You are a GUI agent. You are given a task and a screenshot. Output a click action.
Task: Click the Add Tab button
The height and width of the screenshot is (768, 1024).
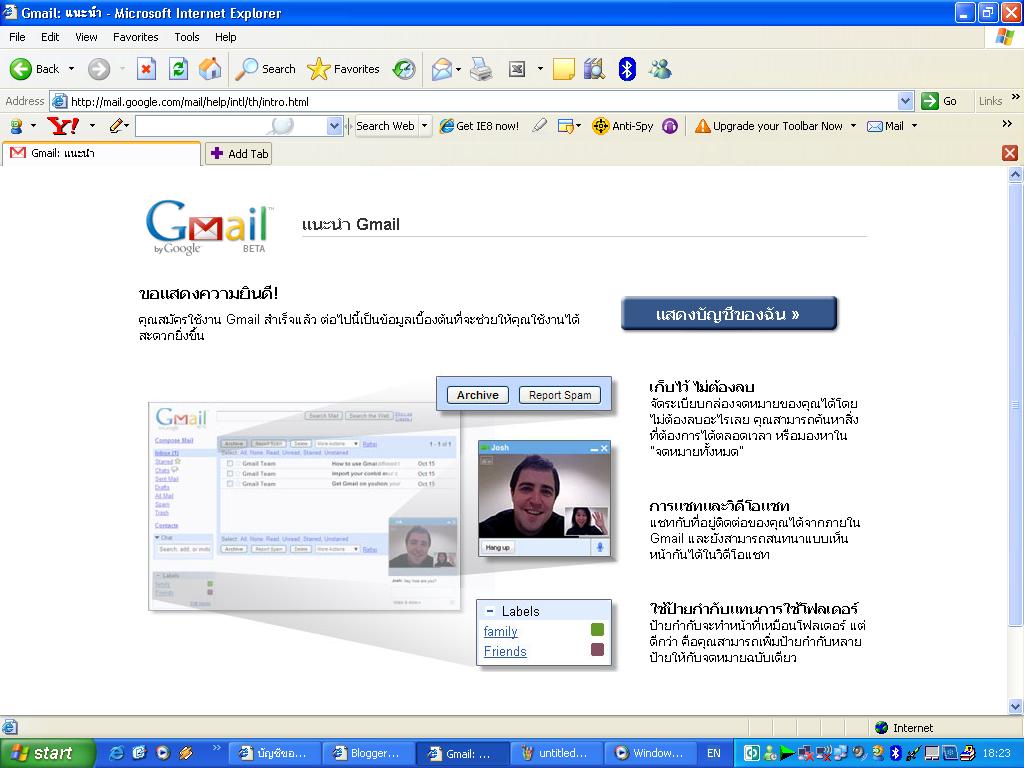238,153
